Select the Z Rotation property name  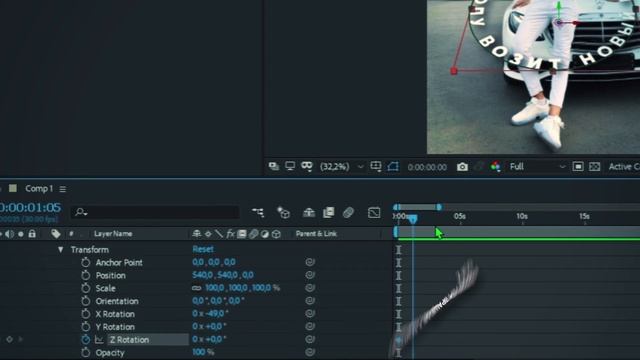tap(129, 340)
